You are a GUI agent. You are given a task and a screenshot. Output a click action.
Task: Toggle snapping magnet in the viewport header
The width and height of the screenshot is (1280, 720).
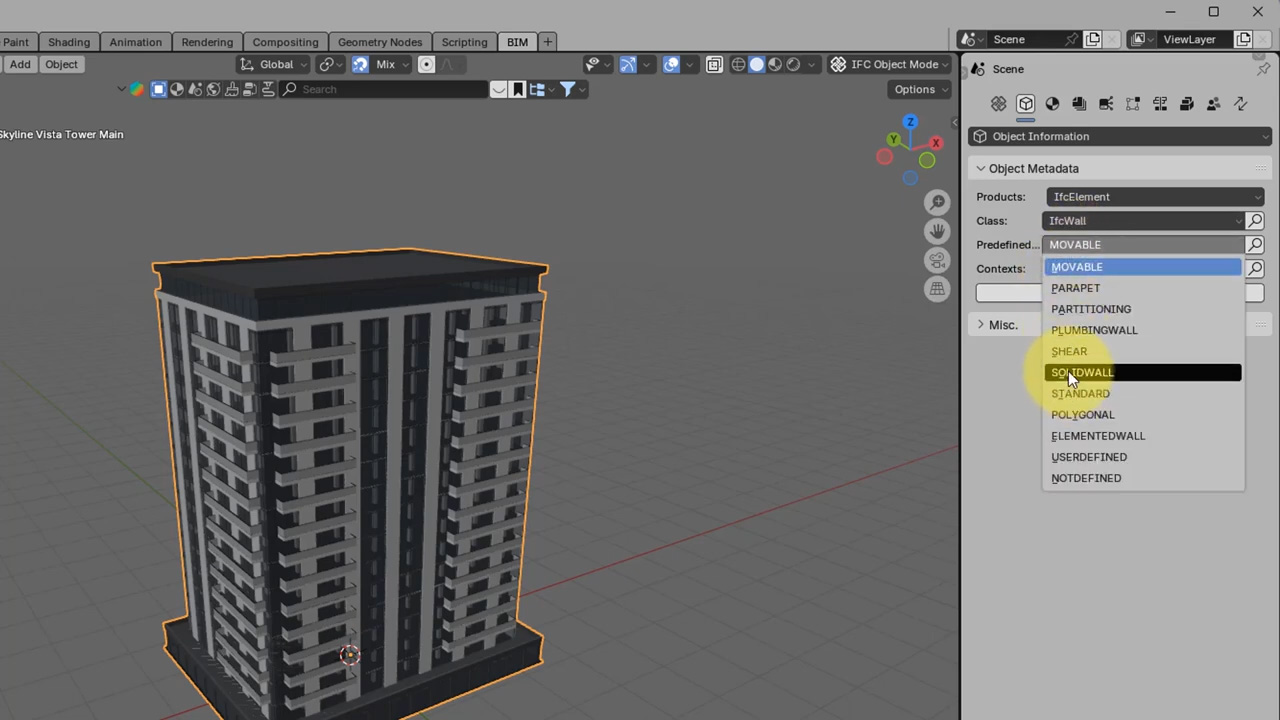coord(360,65)
